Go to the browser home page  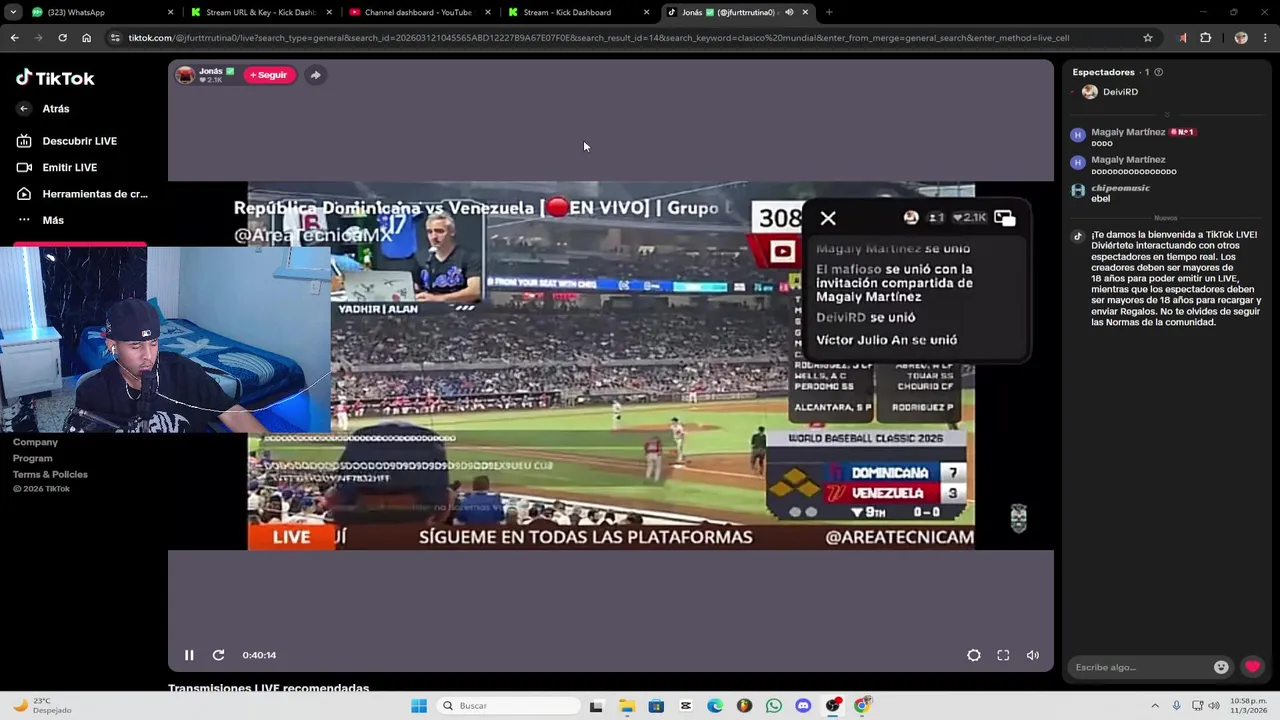pyautogui.click(x=86, y=38)
